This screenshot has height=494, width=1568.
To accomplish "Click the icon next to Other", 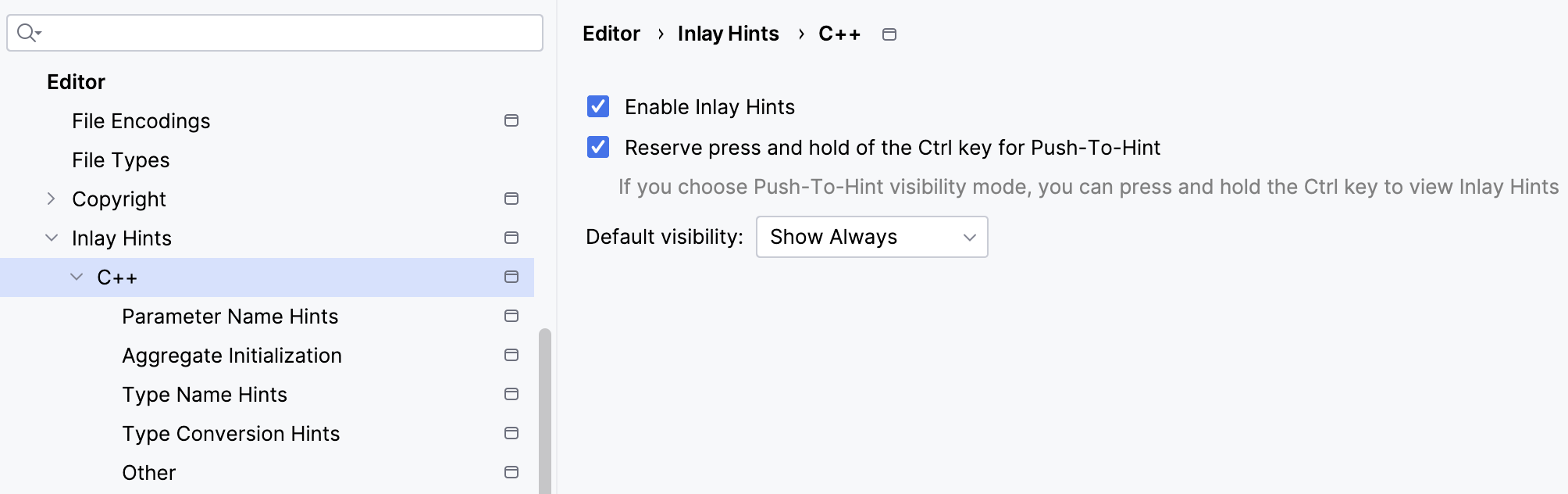I will pyautogui.click(x=511, y=472).
